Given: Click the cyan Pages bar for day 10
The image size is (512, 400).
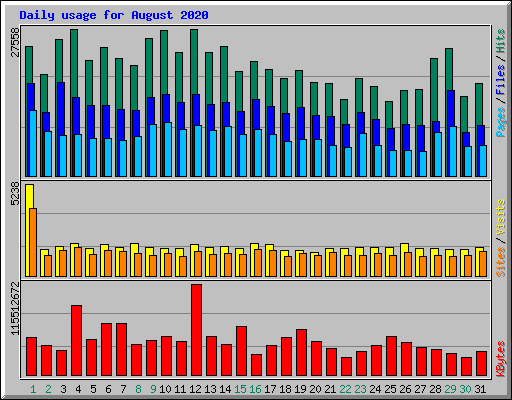Looking at the screenshot, I should pos(168,149).
